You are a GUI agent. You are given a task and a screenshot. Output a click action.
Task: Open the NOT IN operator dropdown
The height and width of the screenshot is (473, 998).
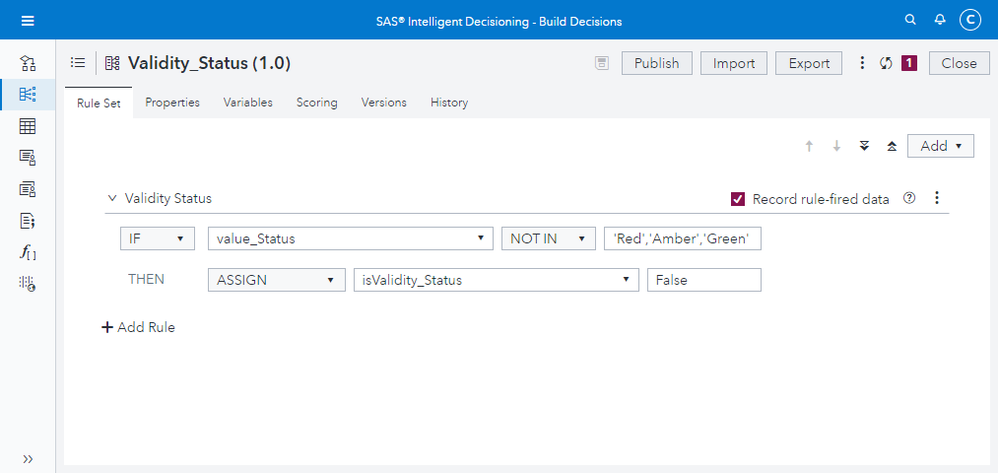click(548, 239)
